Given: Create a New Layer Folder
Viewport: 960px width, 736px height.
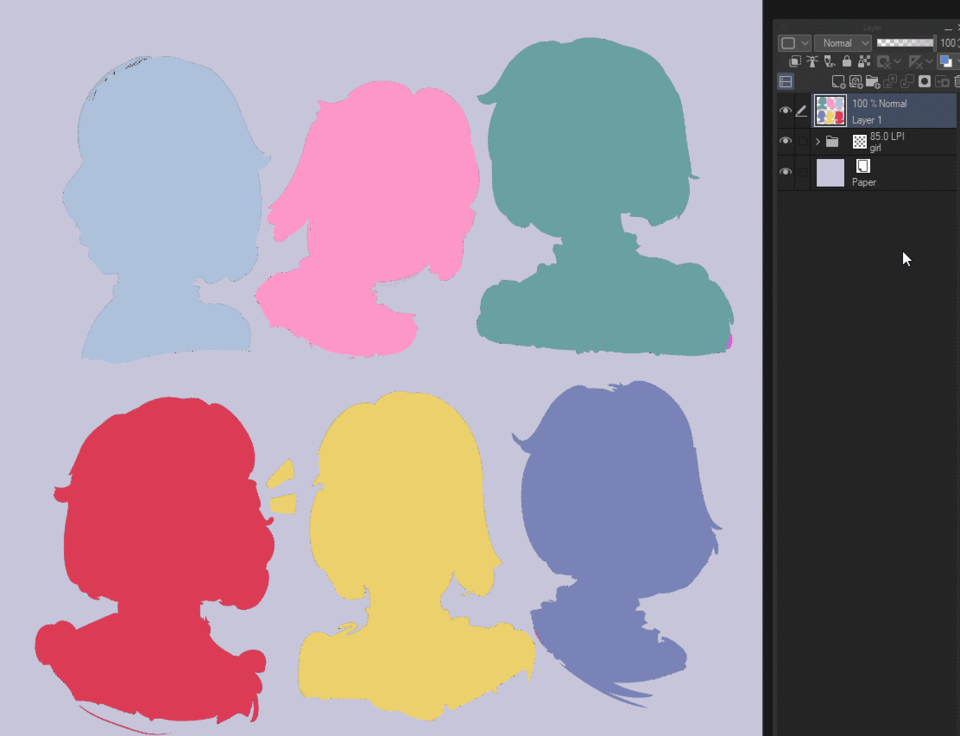Looking at the screenshot, I should 872,81.
